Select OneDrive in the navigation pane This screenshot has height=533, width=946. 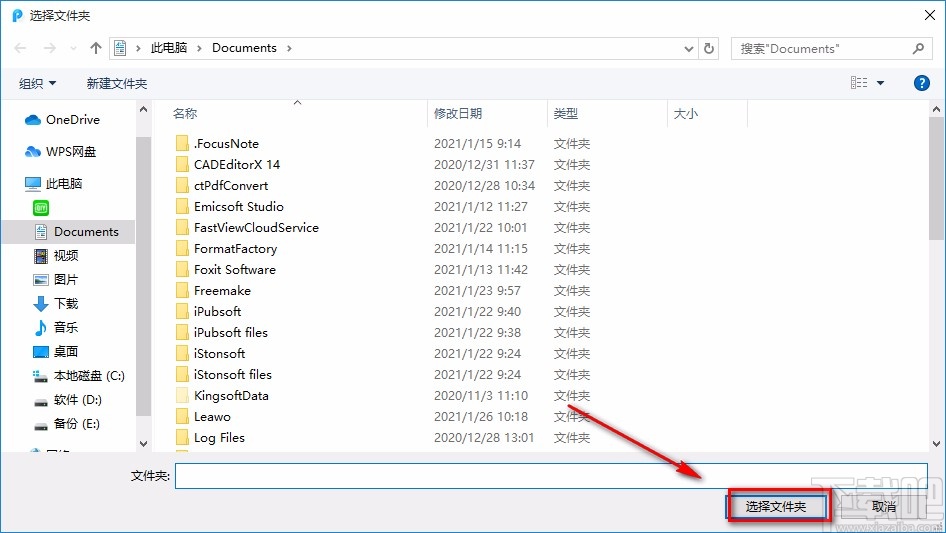click(x=62, y=120)
